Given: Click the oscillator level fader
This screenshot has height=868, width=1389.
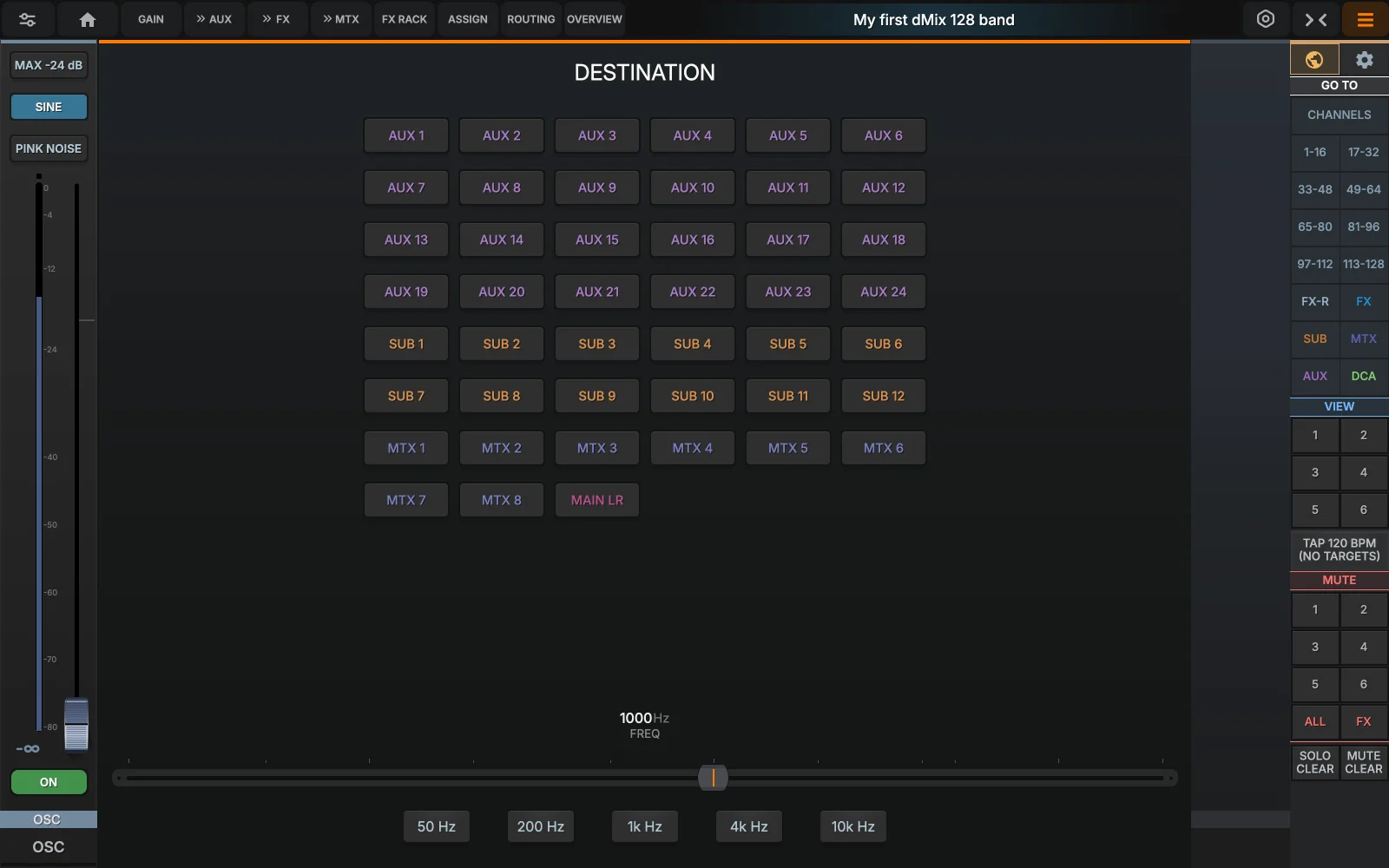Looking at the screenshot, I should point(76,724).
